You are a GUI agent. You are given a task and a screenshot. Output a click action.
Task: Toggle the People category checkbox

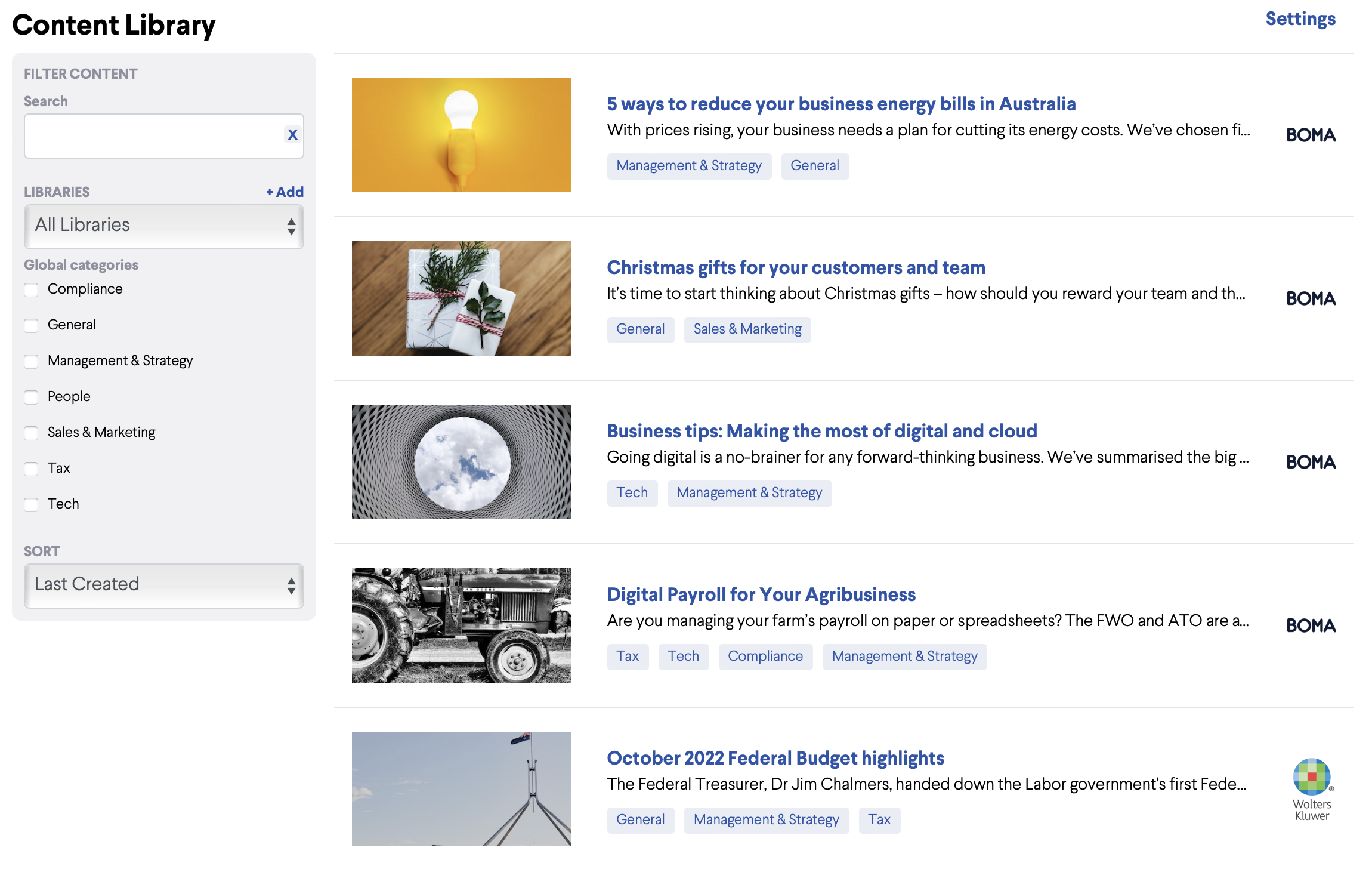31,397
